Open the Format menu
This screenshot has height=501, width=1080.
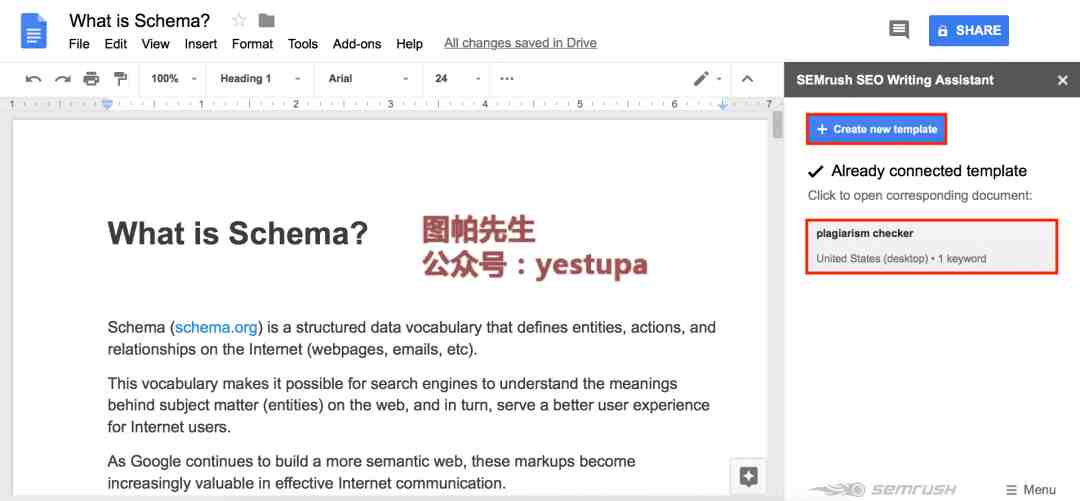click(252, 43)
